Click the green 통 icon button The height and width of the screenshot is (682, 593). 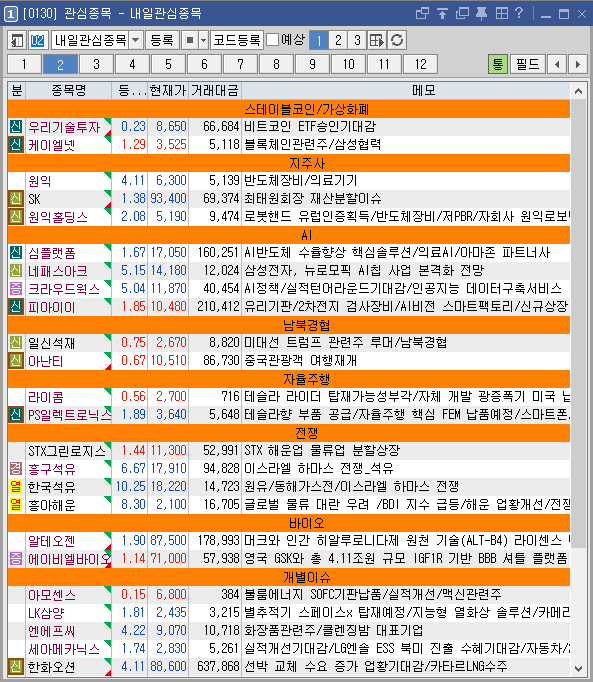497,64
